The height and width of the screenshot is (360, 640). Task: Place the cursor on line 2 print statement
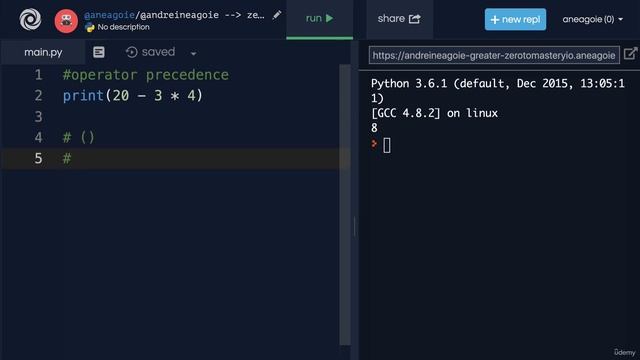click(x=133, y=96)
